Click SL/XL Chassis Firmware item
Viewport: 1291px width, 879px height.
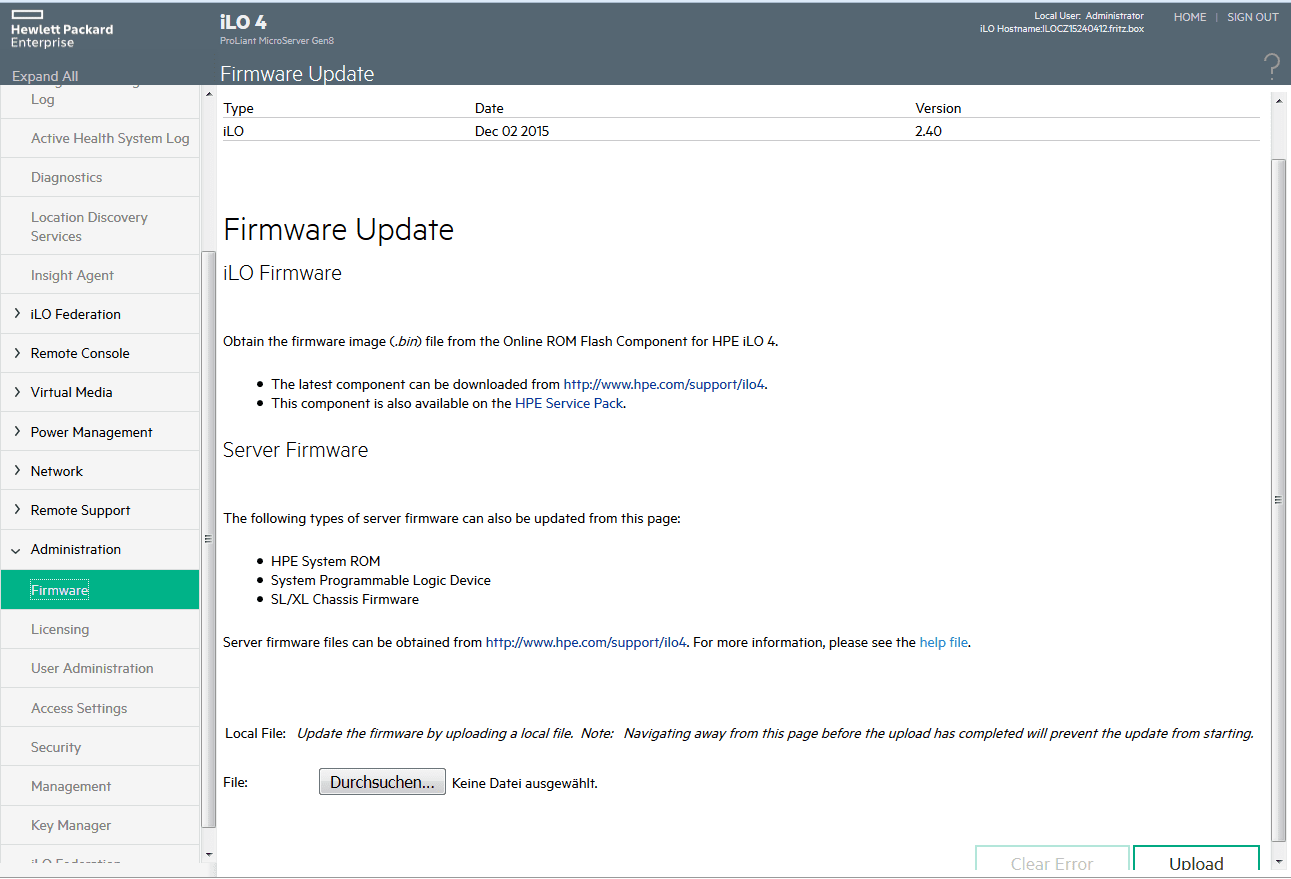(345, 599)
